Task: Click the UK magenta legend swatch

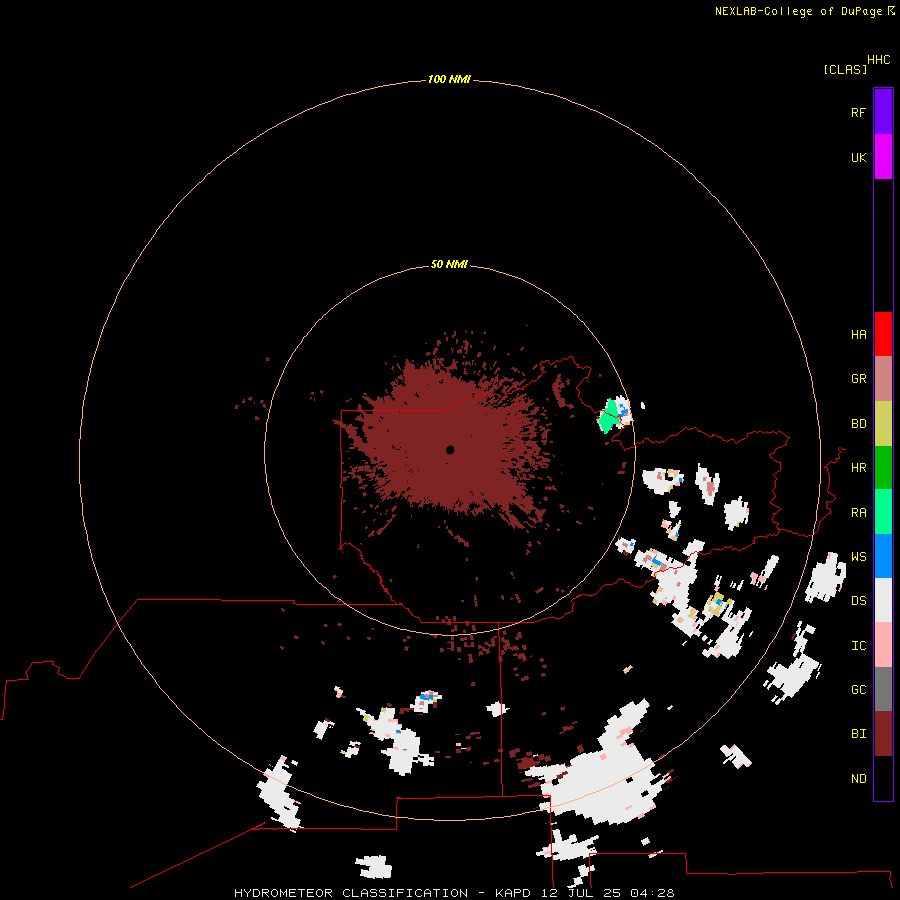Action: point(883,157)
